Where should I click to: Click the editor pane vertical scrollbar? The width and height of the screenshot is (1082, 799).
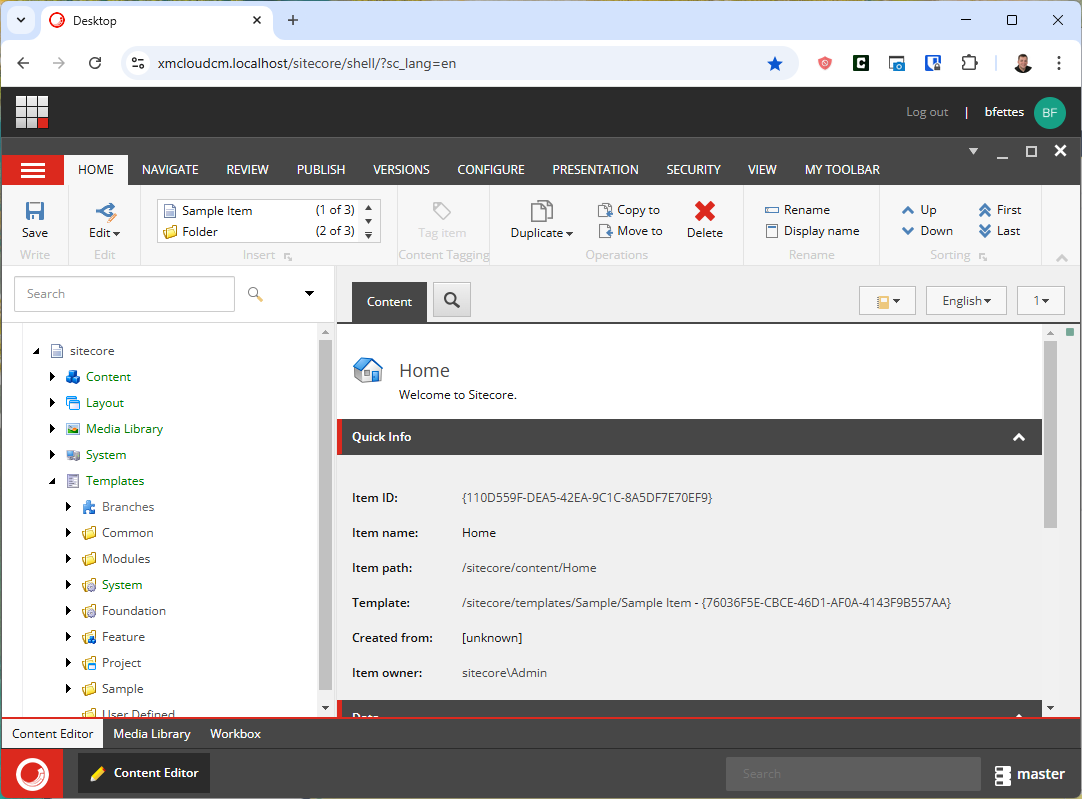pos(1050,435)
